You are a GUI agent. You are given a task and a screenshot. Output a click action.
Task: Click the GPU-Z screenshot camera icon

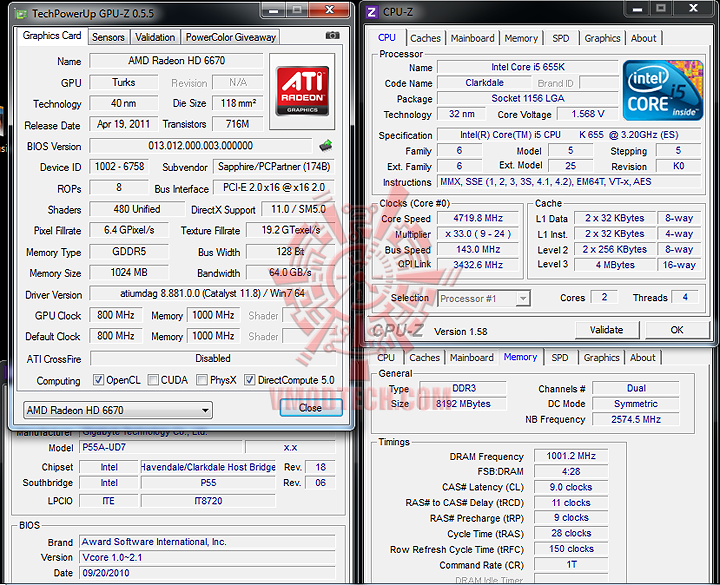click(332, 35)
